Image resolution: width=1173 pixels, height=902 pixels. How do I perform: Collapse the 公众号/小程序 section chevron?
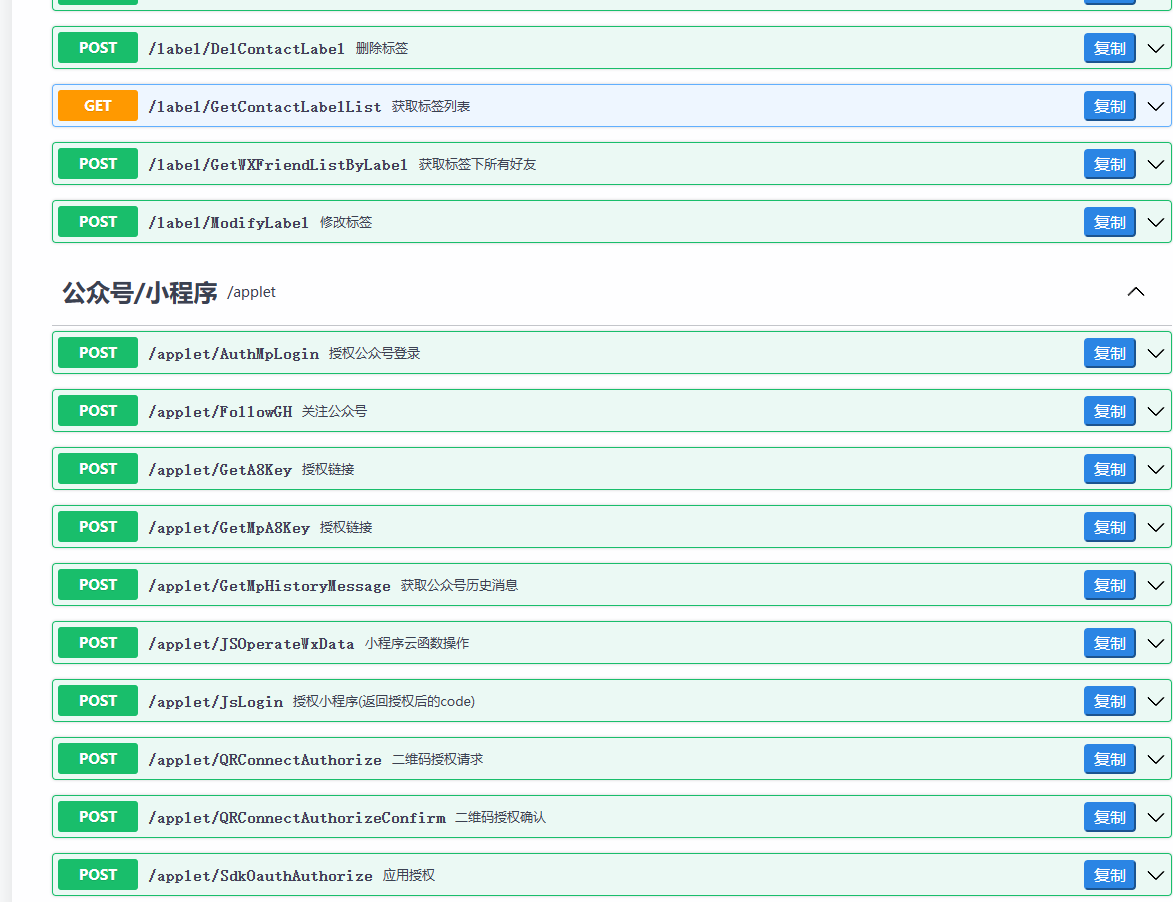[1135, 292]
